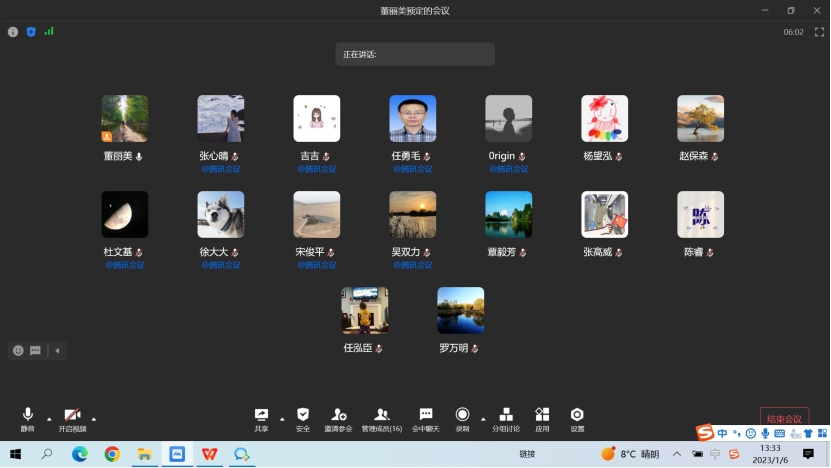Open the 会中聊天 in-meeting chat
Viewport: 831px width, 468px height.
[x=426, y=417]
